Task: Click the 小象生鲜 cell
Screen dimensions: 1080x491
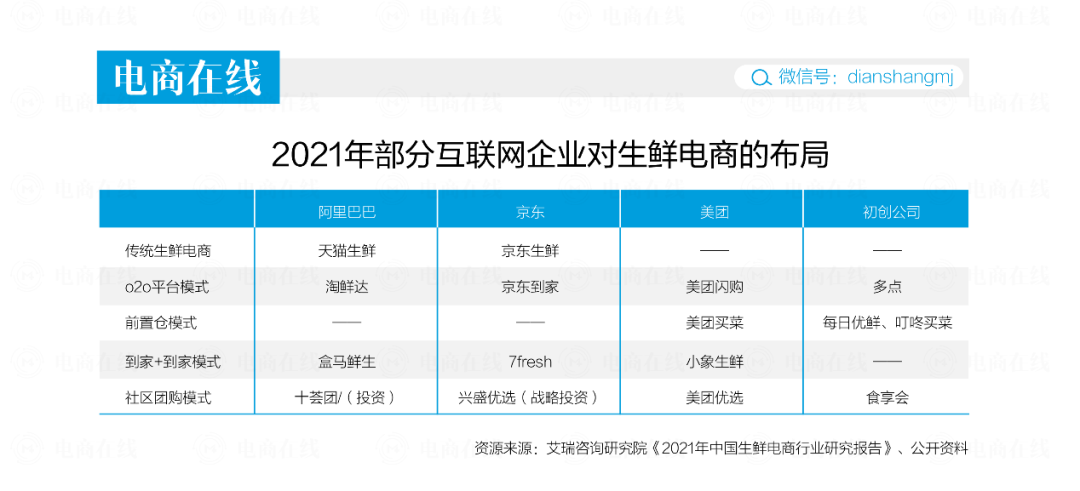Action: tap(714, 362)
